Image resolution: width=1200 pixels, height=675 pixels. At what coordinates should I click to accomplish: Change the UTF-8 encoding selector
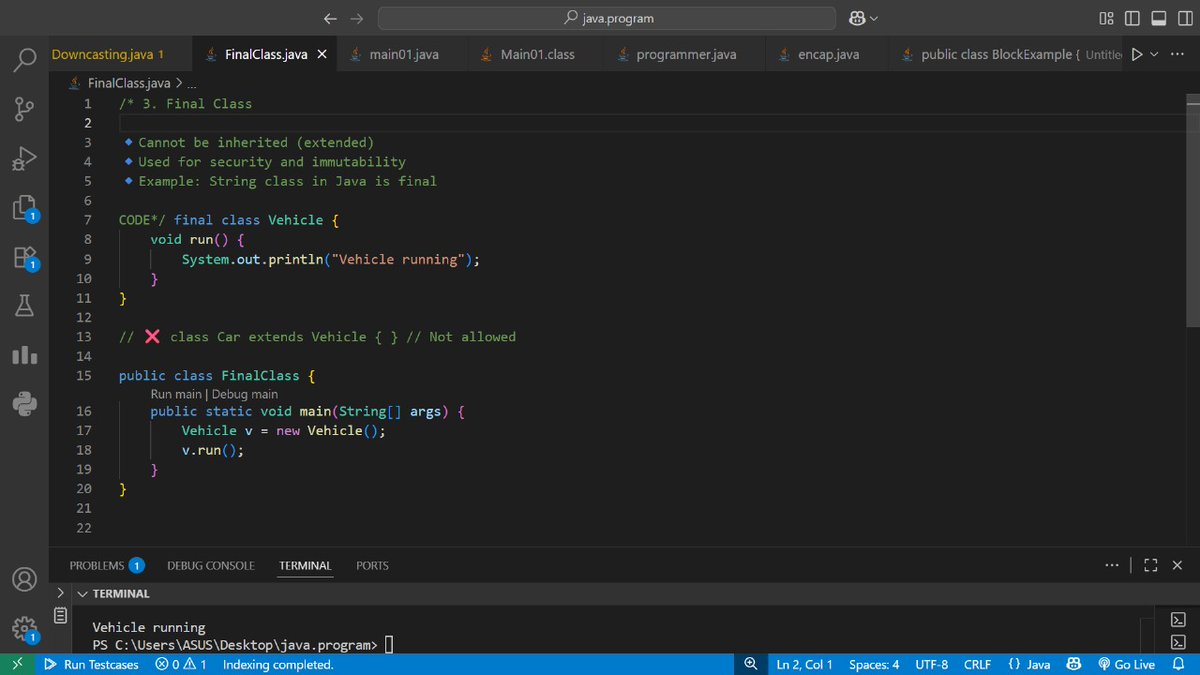[931, 664]
